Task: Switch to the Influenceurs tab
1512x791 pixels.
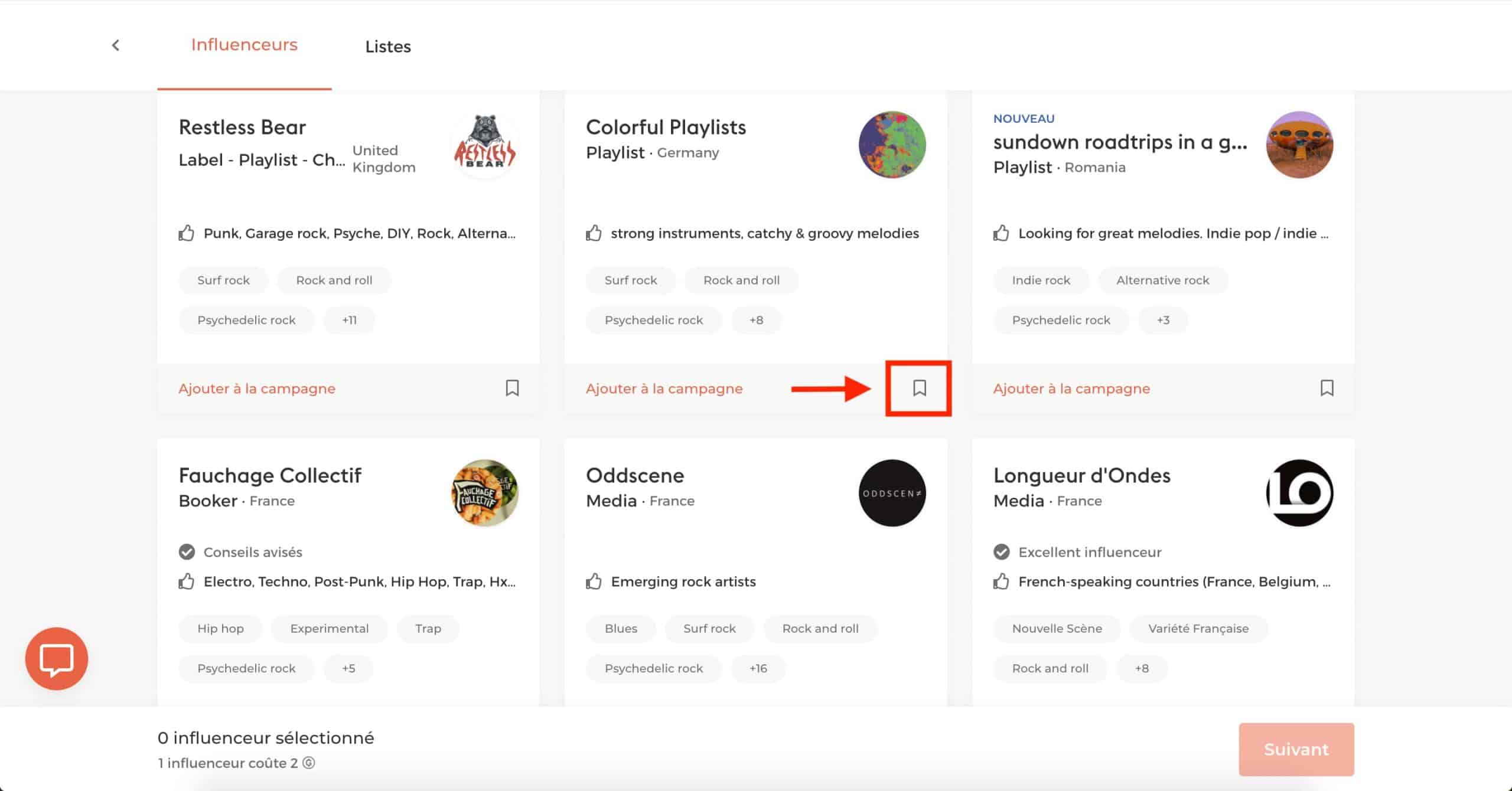Action: [244, 45]
